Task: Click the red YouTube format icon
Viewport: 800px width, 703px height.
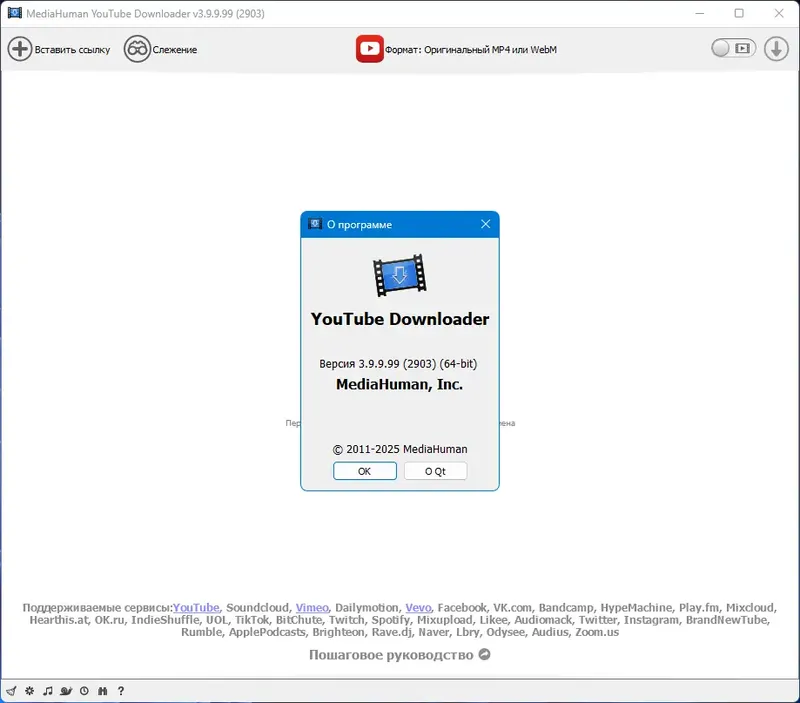Action: tap(369, 49)
